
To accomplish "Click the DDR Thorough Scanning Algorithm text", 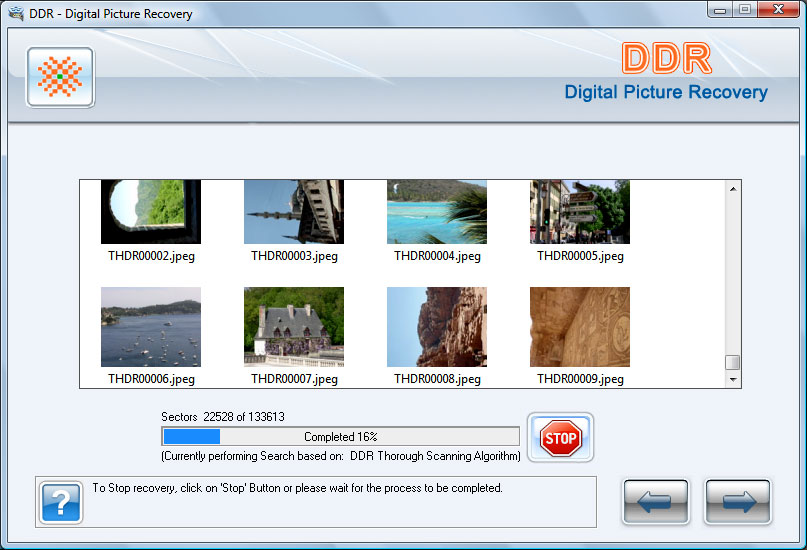I will [435, 456].
